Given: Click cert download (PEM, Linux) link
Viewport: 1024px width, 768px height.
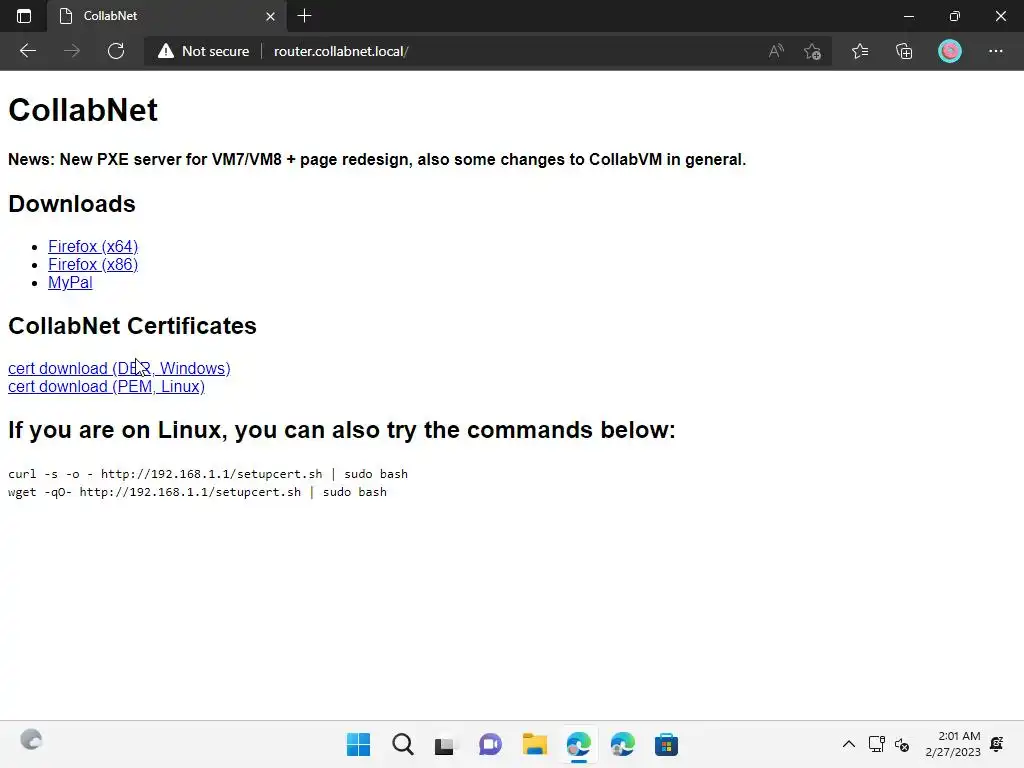Looking at the screenshot, I should (106, 387).
